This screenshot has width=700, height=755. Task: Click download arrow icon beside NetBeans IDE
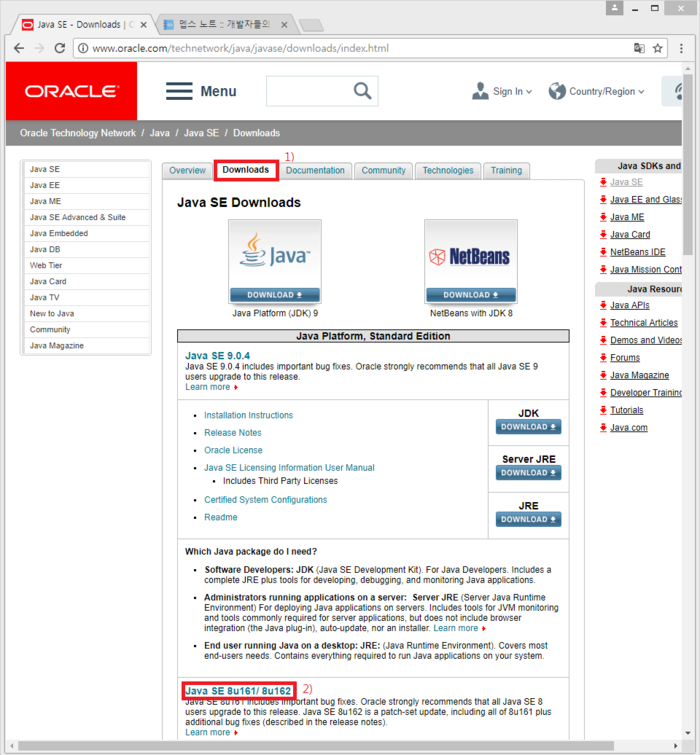603,252
